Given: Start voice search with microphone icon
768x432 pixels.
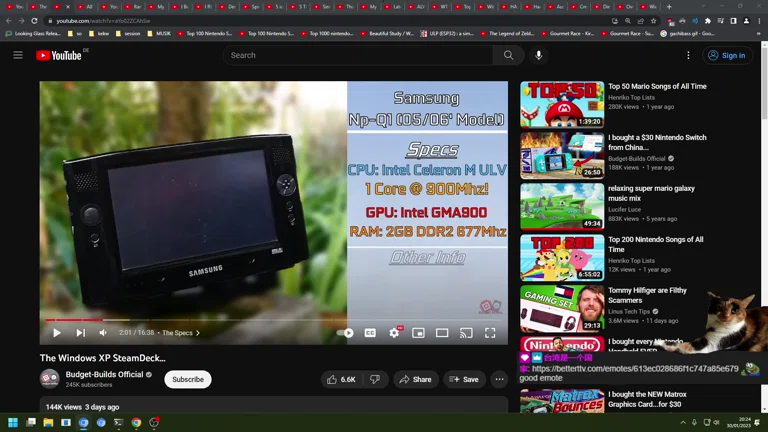Looking at the screenshot, I should (x=539, y=55).
